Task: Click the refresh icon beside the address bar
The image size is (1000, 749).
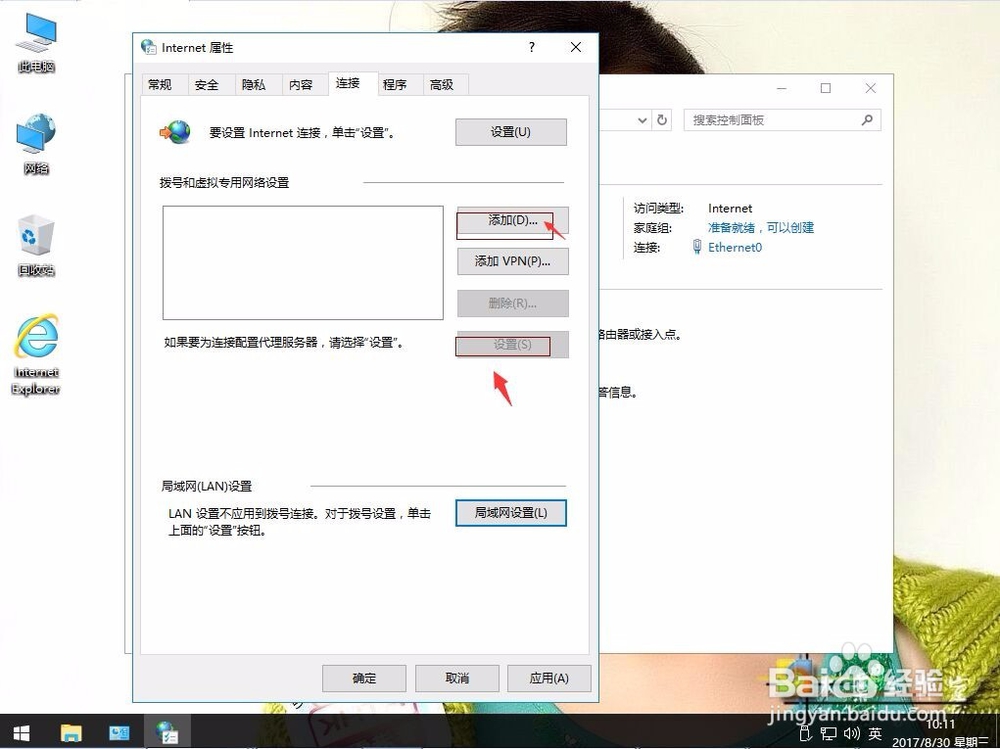Action: point(663,119)
